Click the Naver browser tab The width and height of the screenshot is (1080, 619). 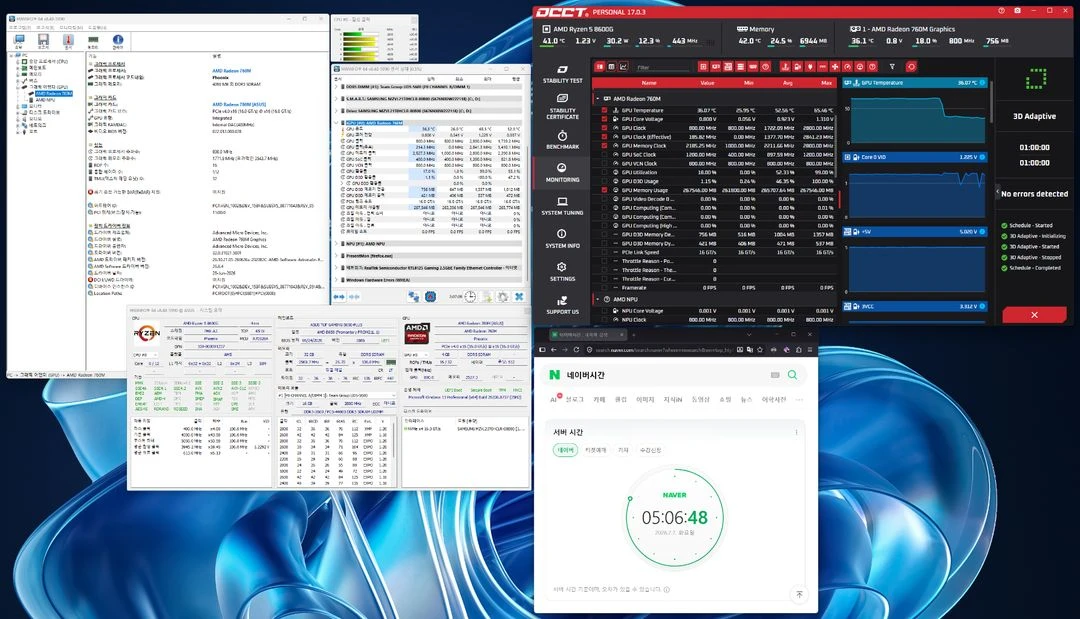click(x=588, y=335)
